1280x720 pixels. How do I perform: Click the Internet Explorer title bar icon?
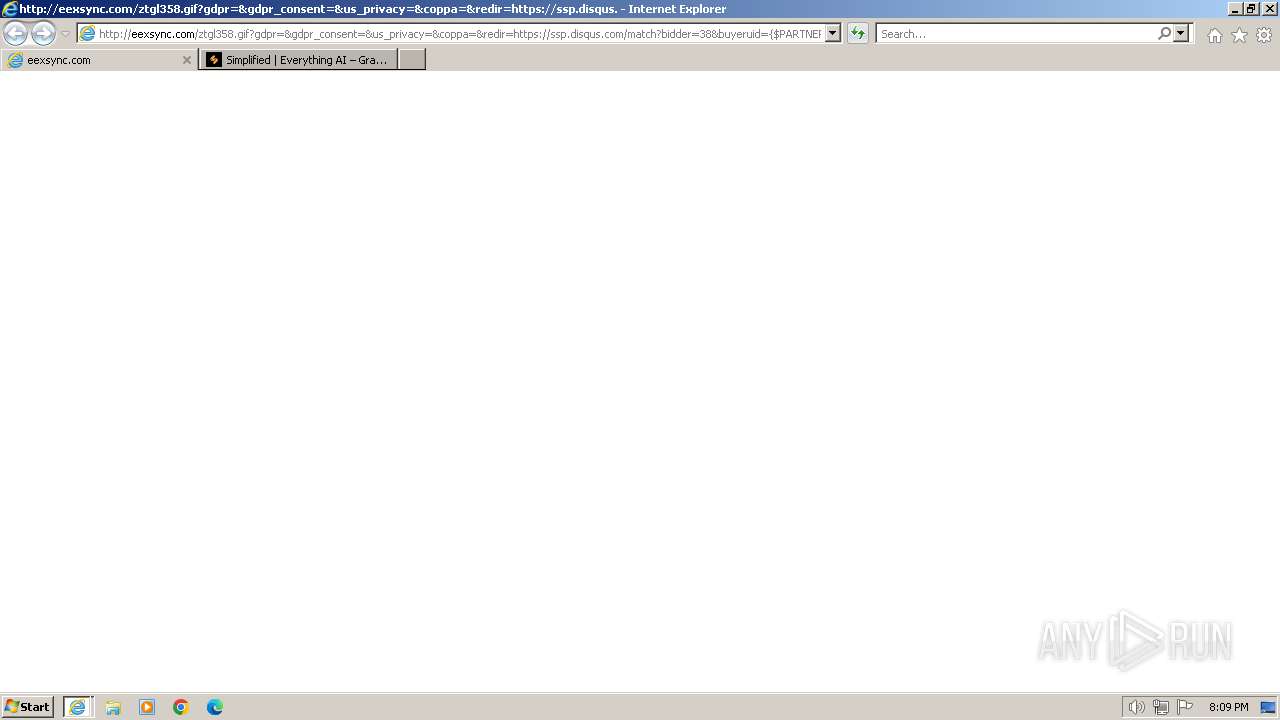[10, 9]
